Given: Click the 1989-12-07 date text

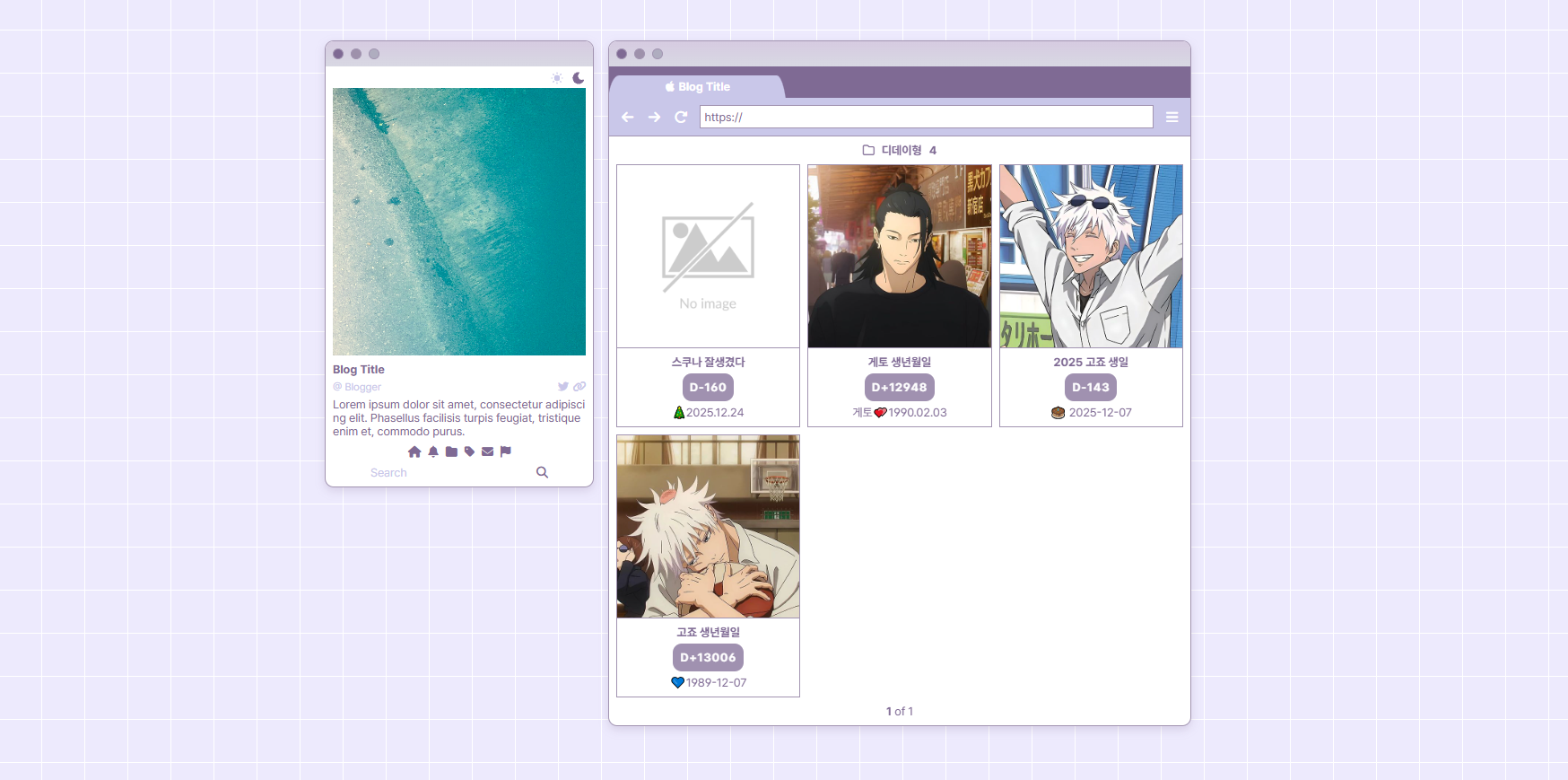Looking at the screenshot, I should tap(716, 683).
